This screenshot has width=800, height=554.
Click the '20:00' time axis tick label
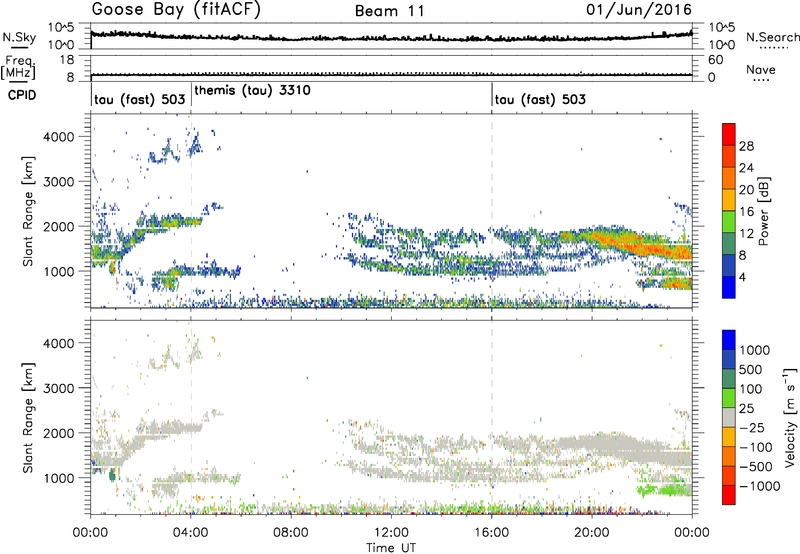(x=592, y=533)
